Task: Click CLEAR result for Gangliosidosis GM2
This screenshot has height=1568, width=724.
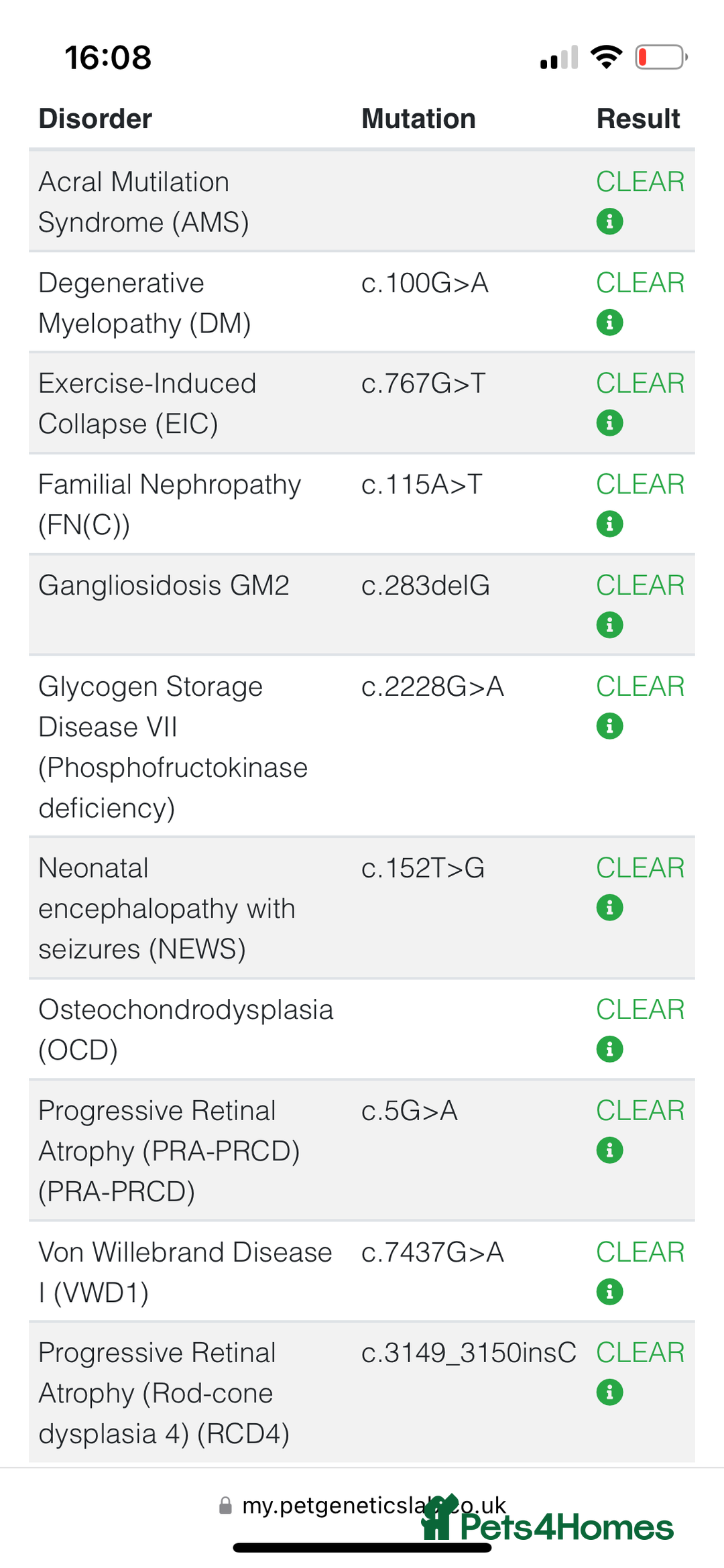Action: [x=640, y=585]
